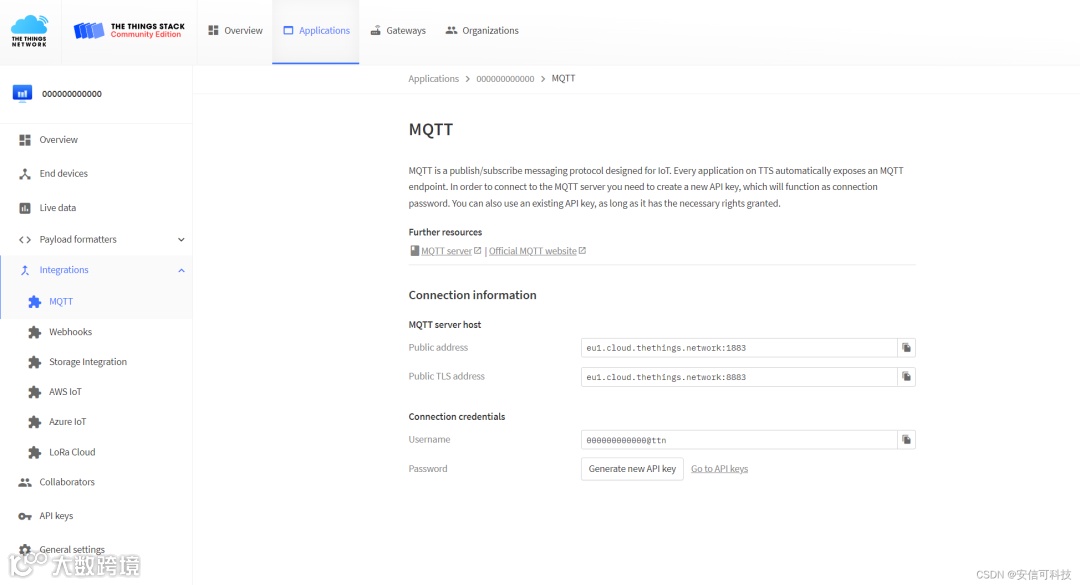The height and width of the screenshot is (585, 1080).
Task: Click the Applications breadcrumb link
Action: point(433,79)
